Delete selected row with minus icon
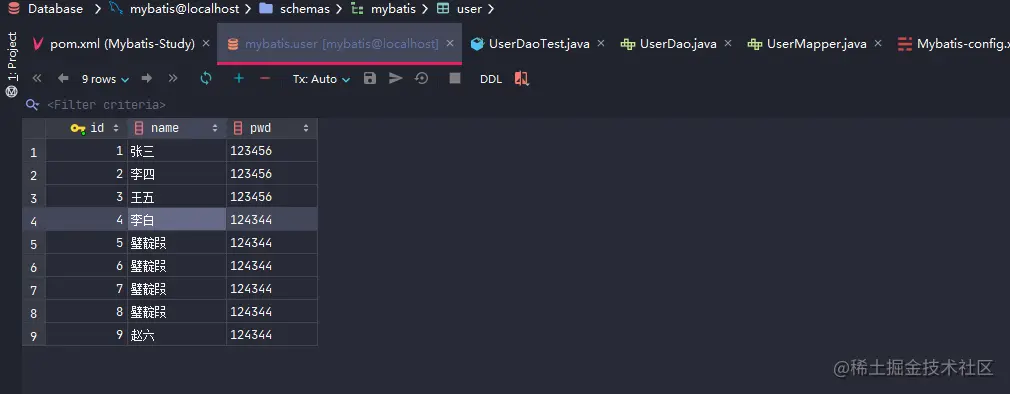Screen dimensions: 1010x394 (265, 79)
